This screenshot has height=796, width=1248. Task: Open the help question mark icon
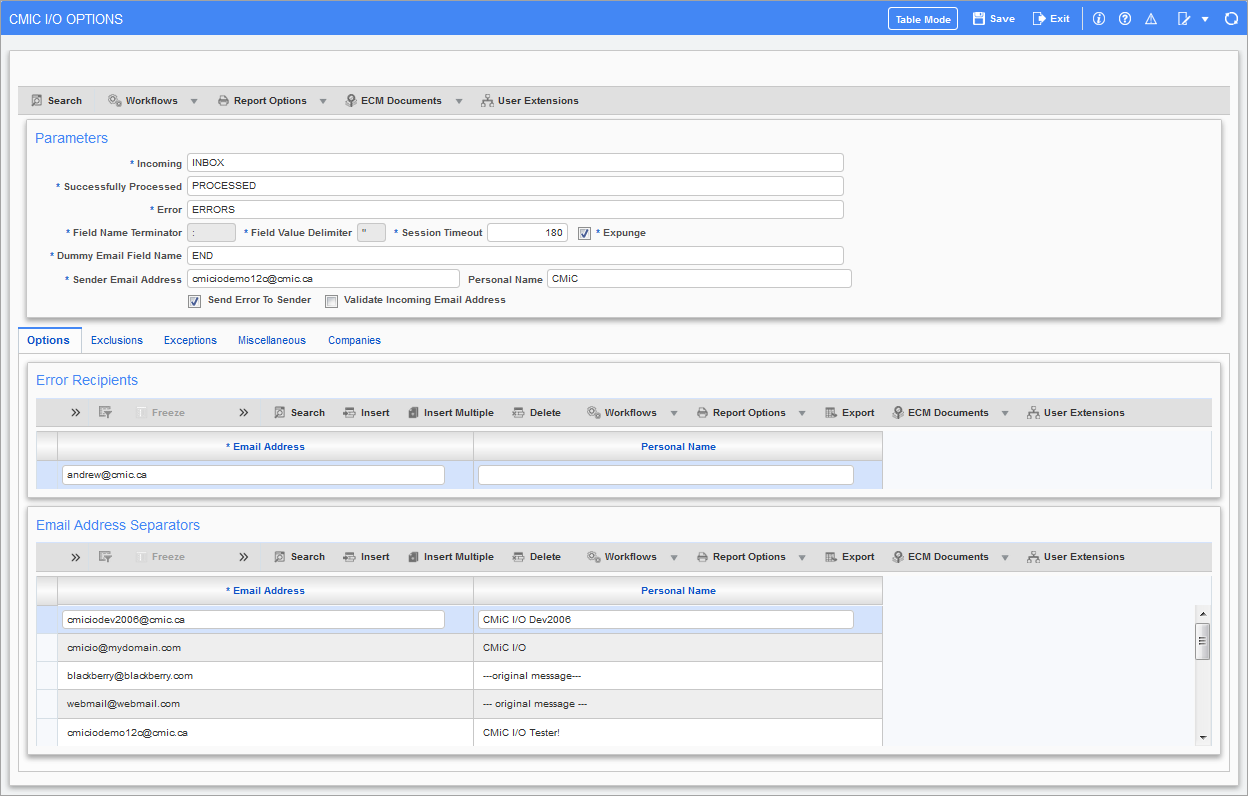tap(1125, 19)
